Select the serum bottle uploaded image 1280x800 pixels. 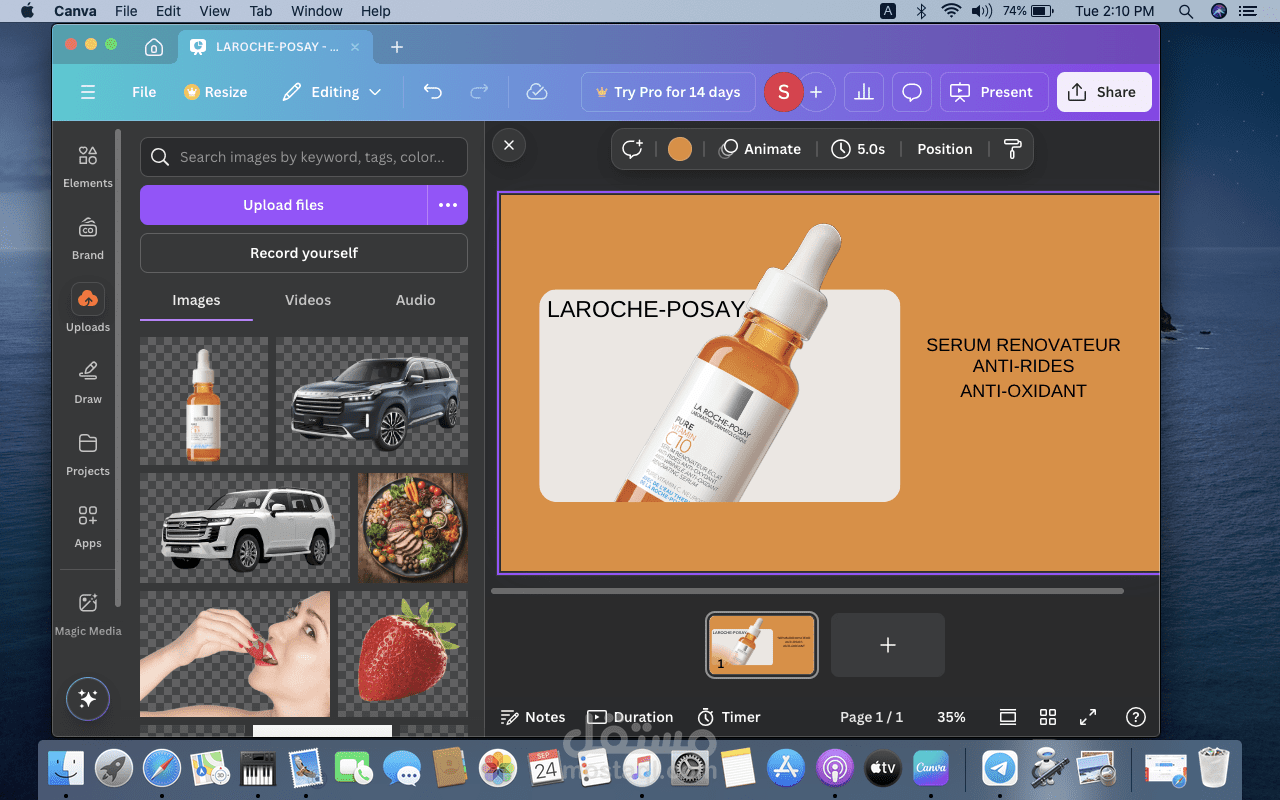[x=204, y=401]
